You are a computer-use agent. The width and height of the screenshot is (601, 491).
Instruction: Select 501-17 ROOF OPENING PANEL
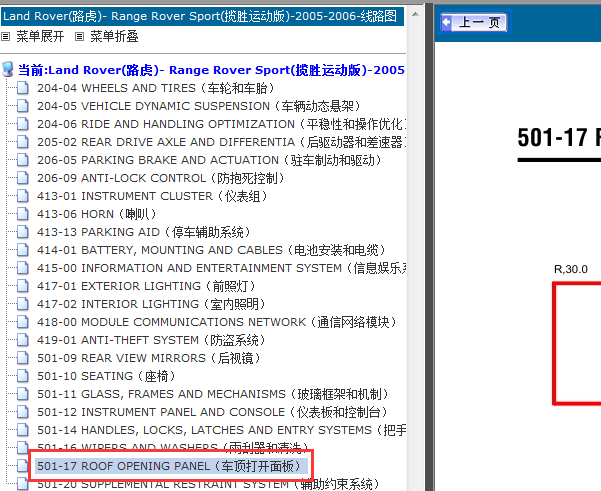point(171,466)
